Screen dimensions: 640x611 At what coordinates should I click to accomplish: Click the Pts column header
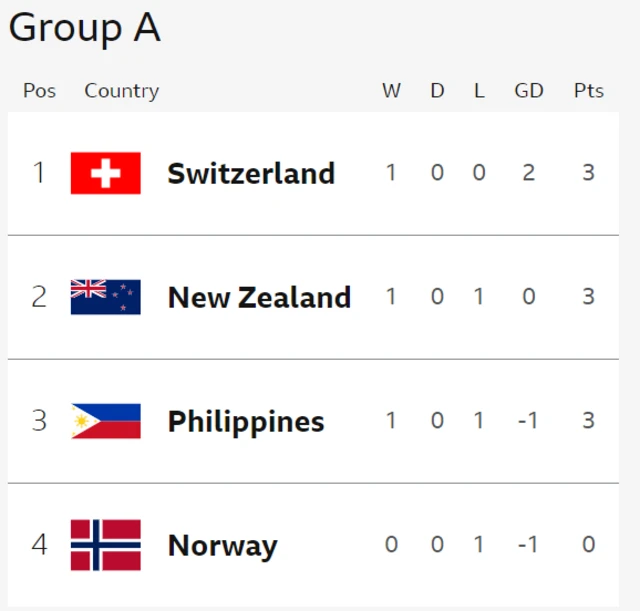click(589, 91)
